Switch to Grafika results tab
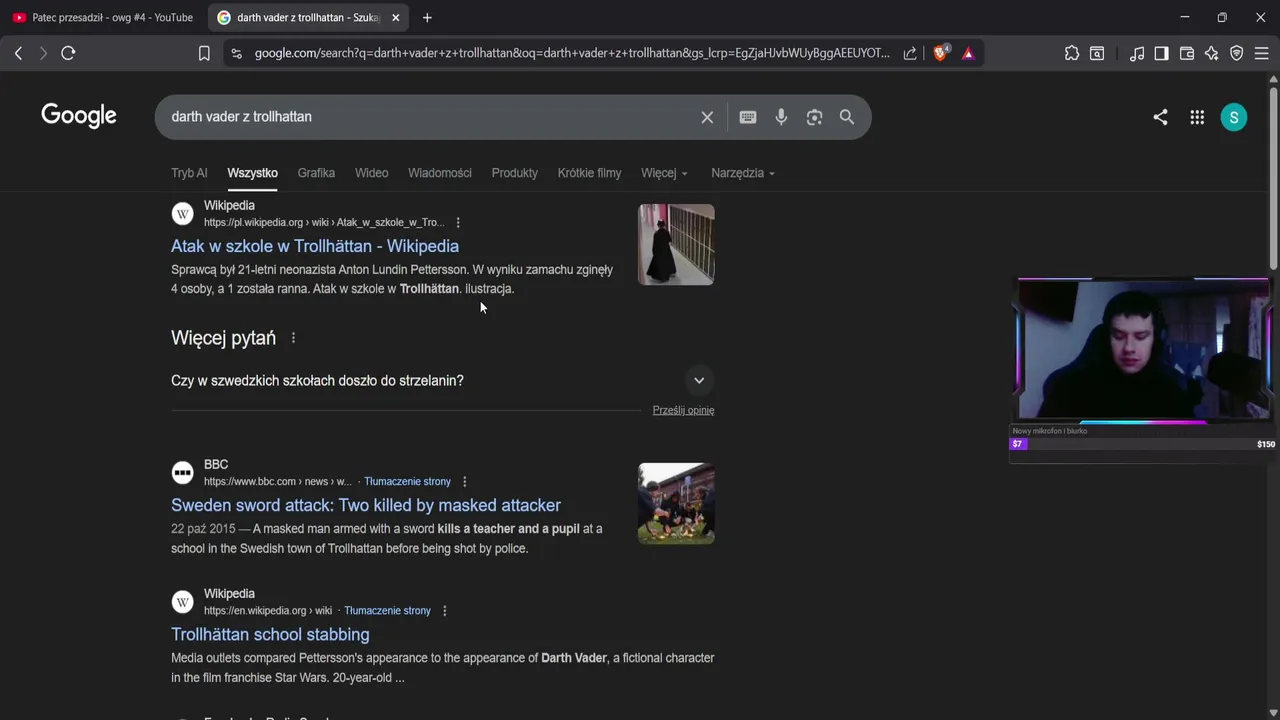This screenshot has height=720, width=1280. (x=316, y=173)
